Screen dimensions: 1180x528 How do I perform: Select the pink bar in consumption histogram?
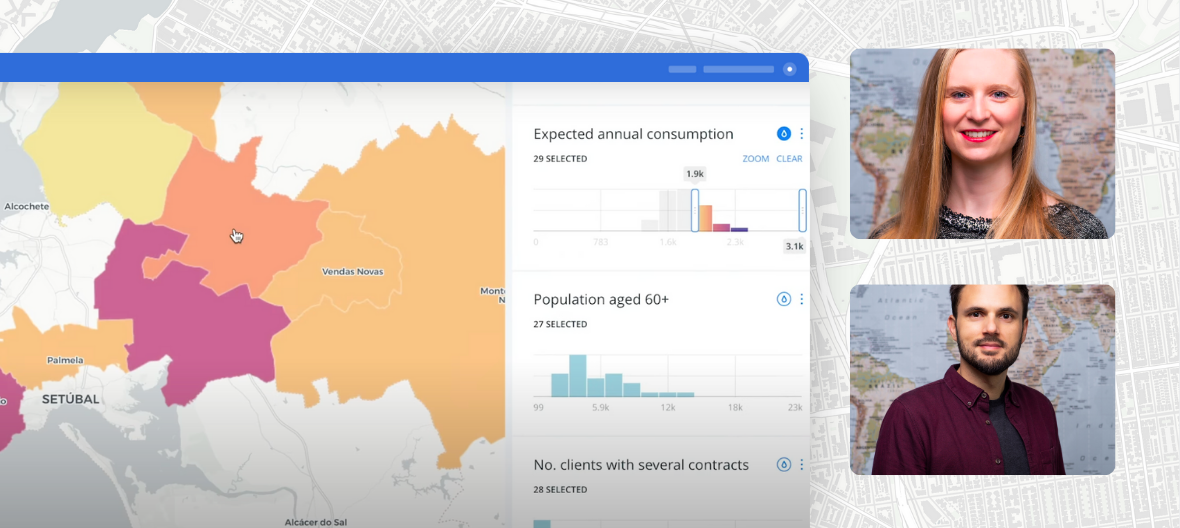coord(722,227)
